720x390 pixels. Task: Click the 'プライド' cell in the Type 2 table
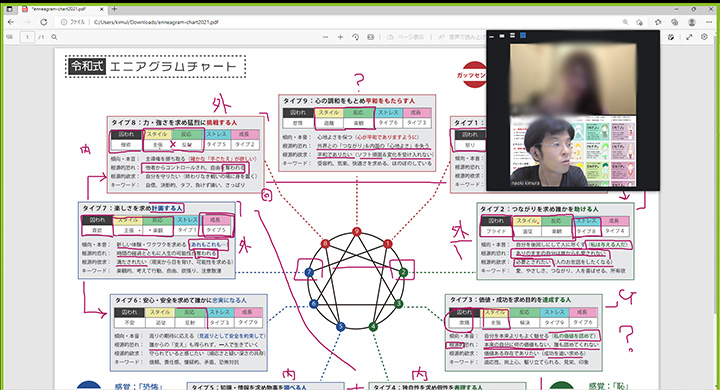click(x=496, y=232)
